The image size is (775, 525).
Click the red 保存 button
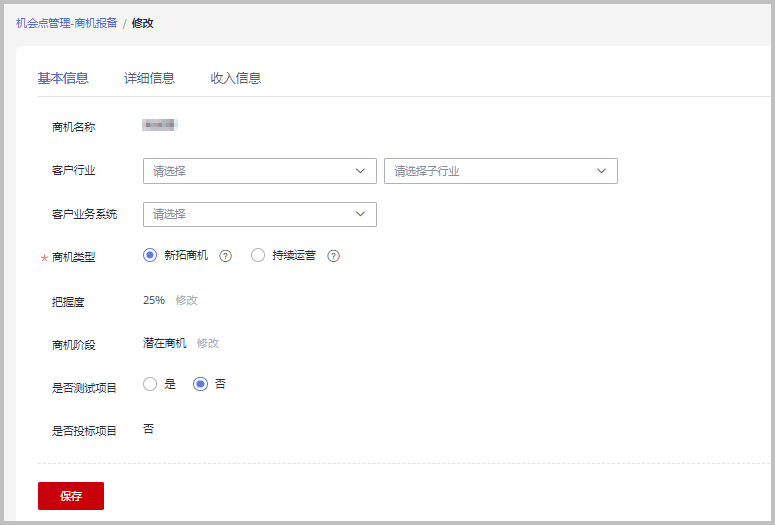click(x=71, y=496)
